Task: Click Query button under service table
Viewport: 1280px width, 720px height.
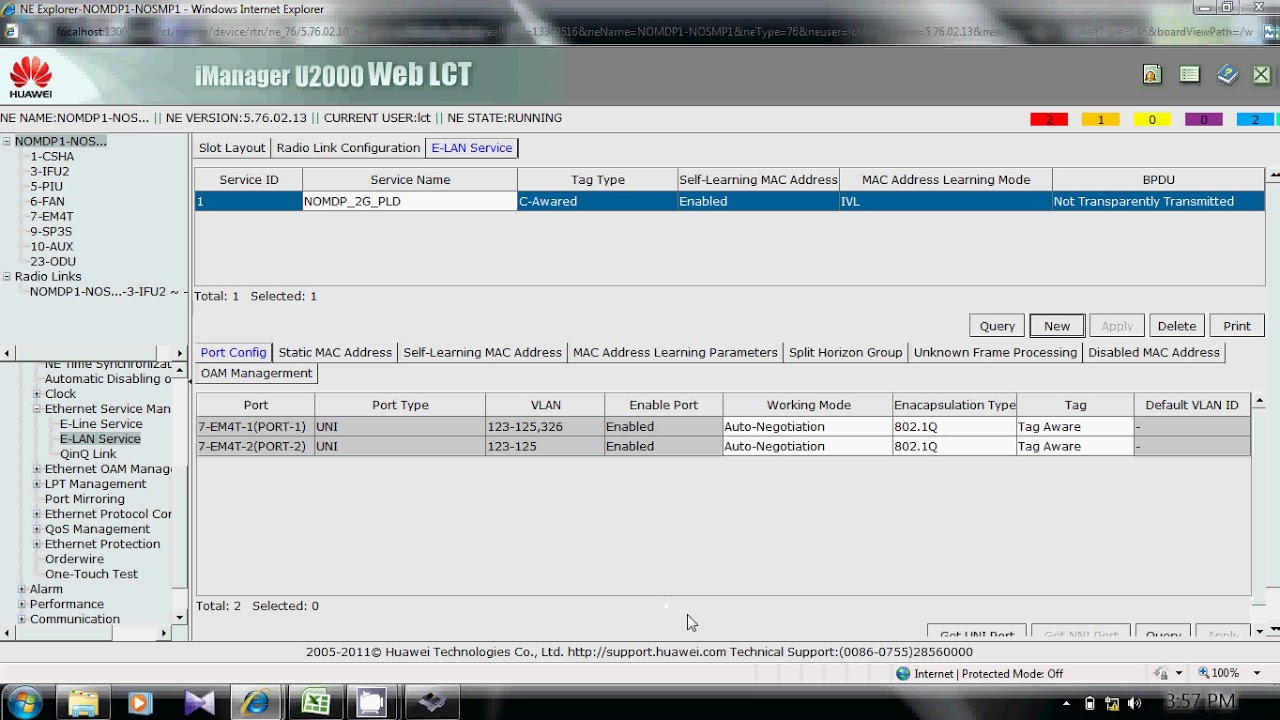Action: (x=997, y=326)
